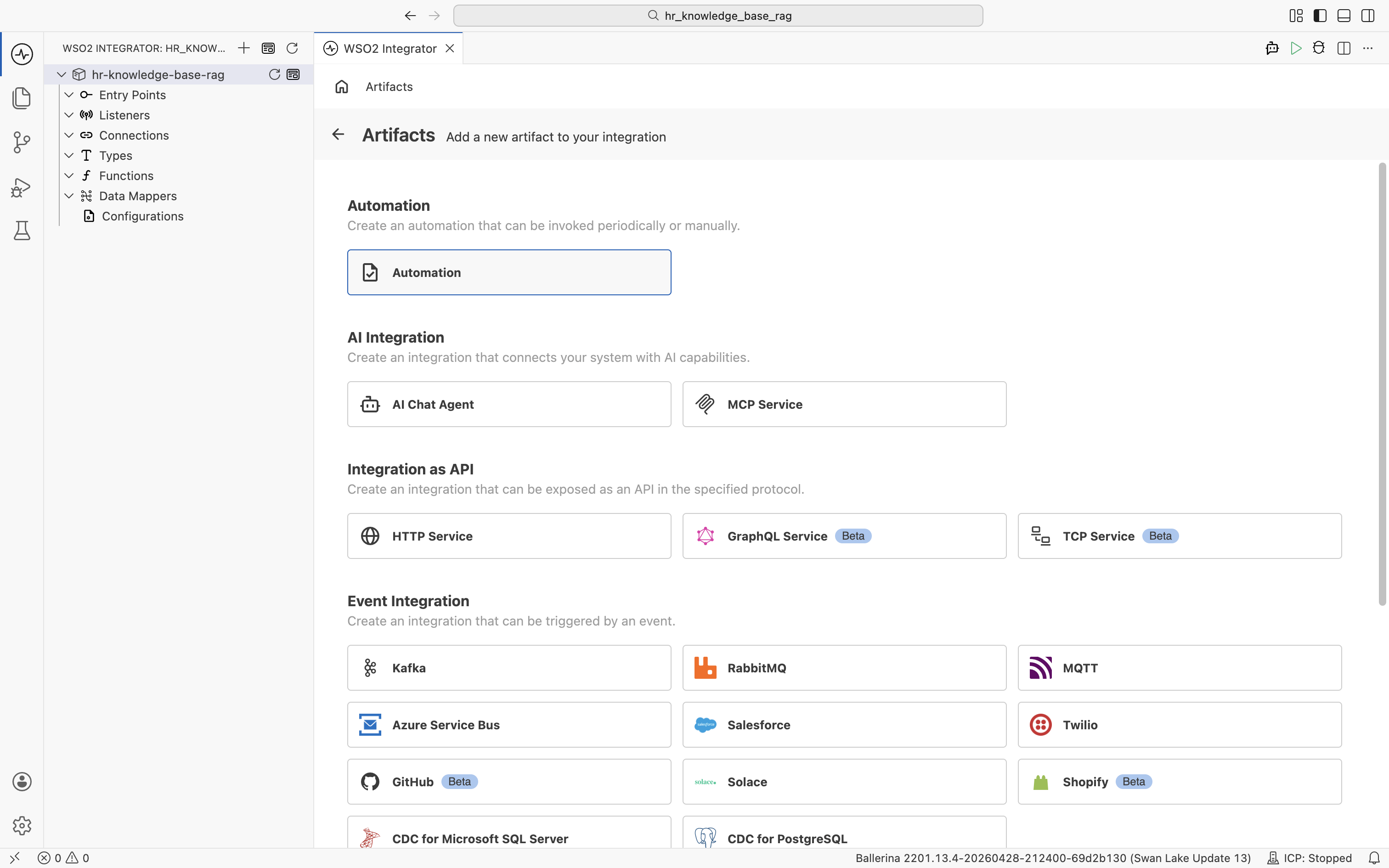Select the Shopify event integration
This screenshot has width=1389, height=868.
click(1180, 781)
